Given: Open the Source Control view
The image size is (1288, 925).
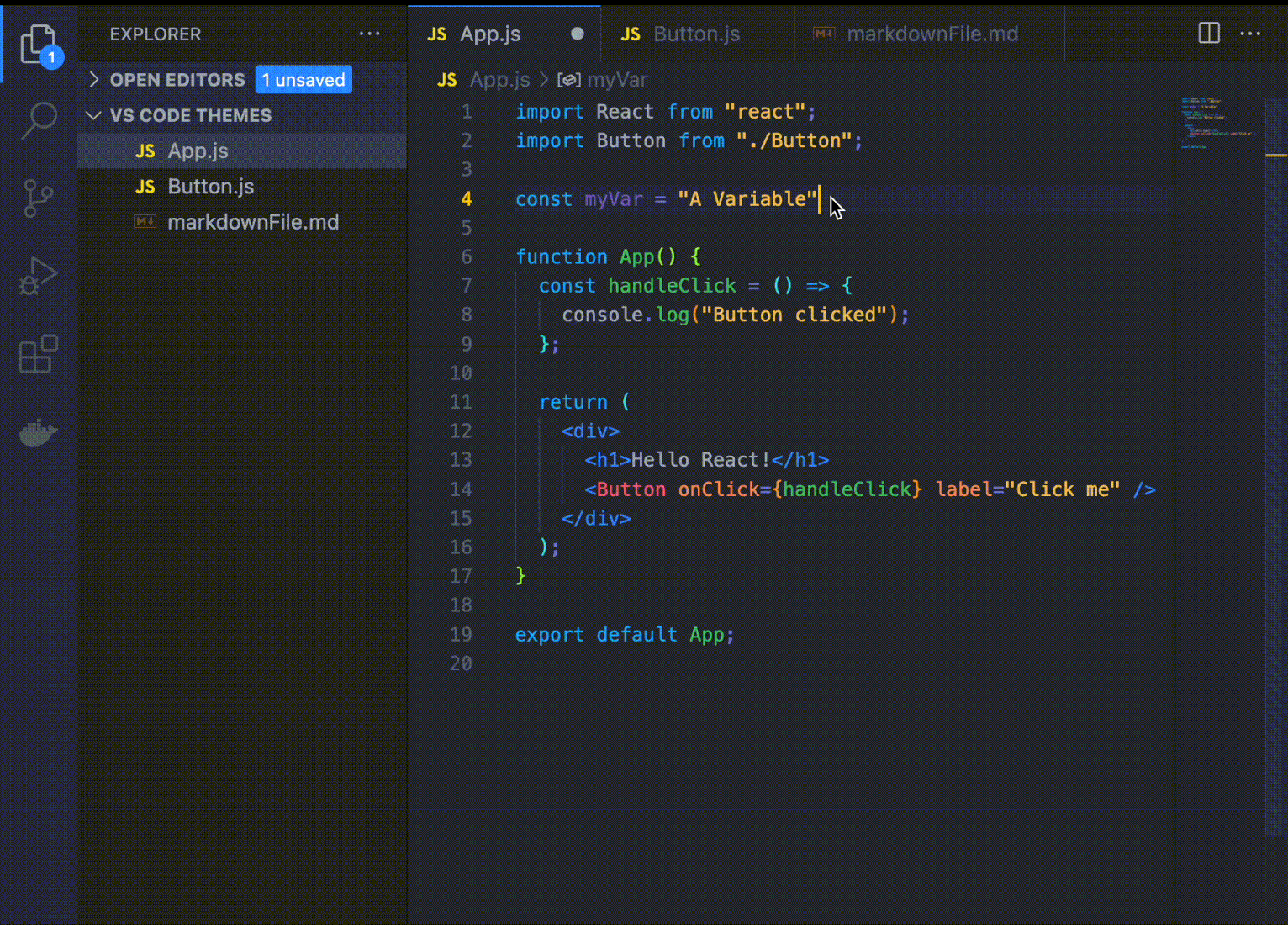Looking at the screenshot, I should [38, 198].
